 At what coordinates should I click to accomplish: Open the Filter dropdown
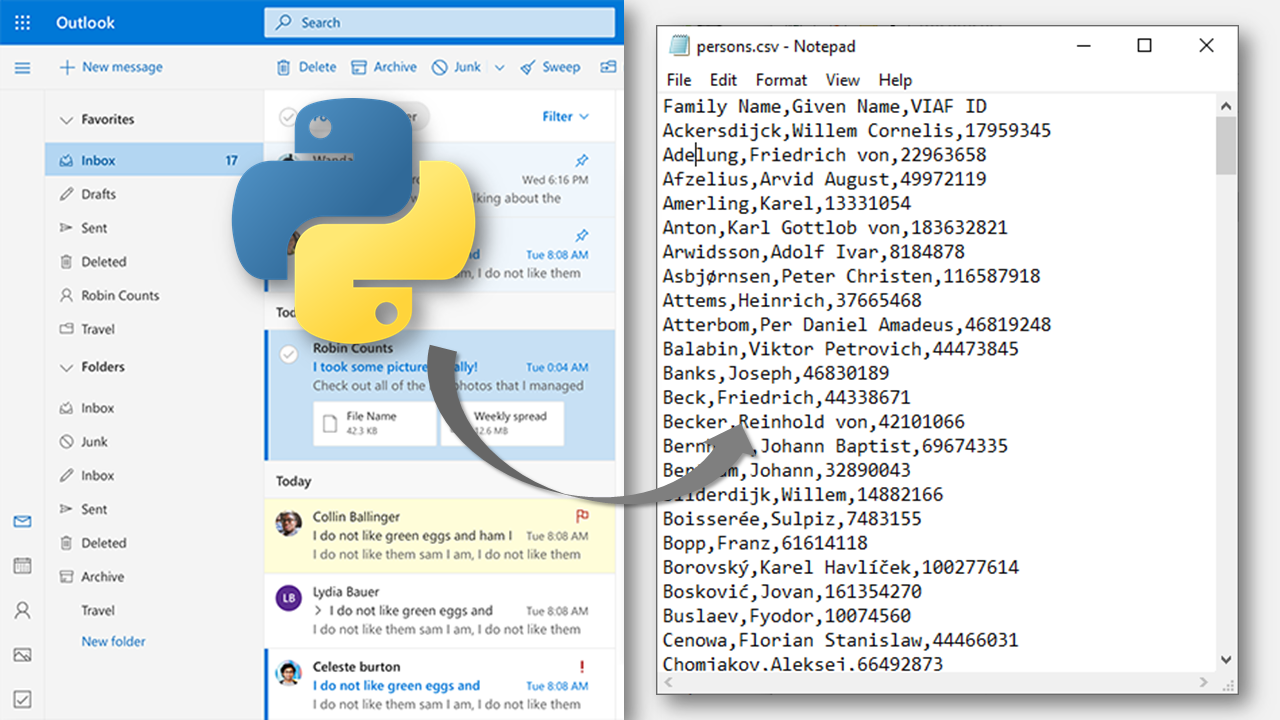click(x=565, y=117)
